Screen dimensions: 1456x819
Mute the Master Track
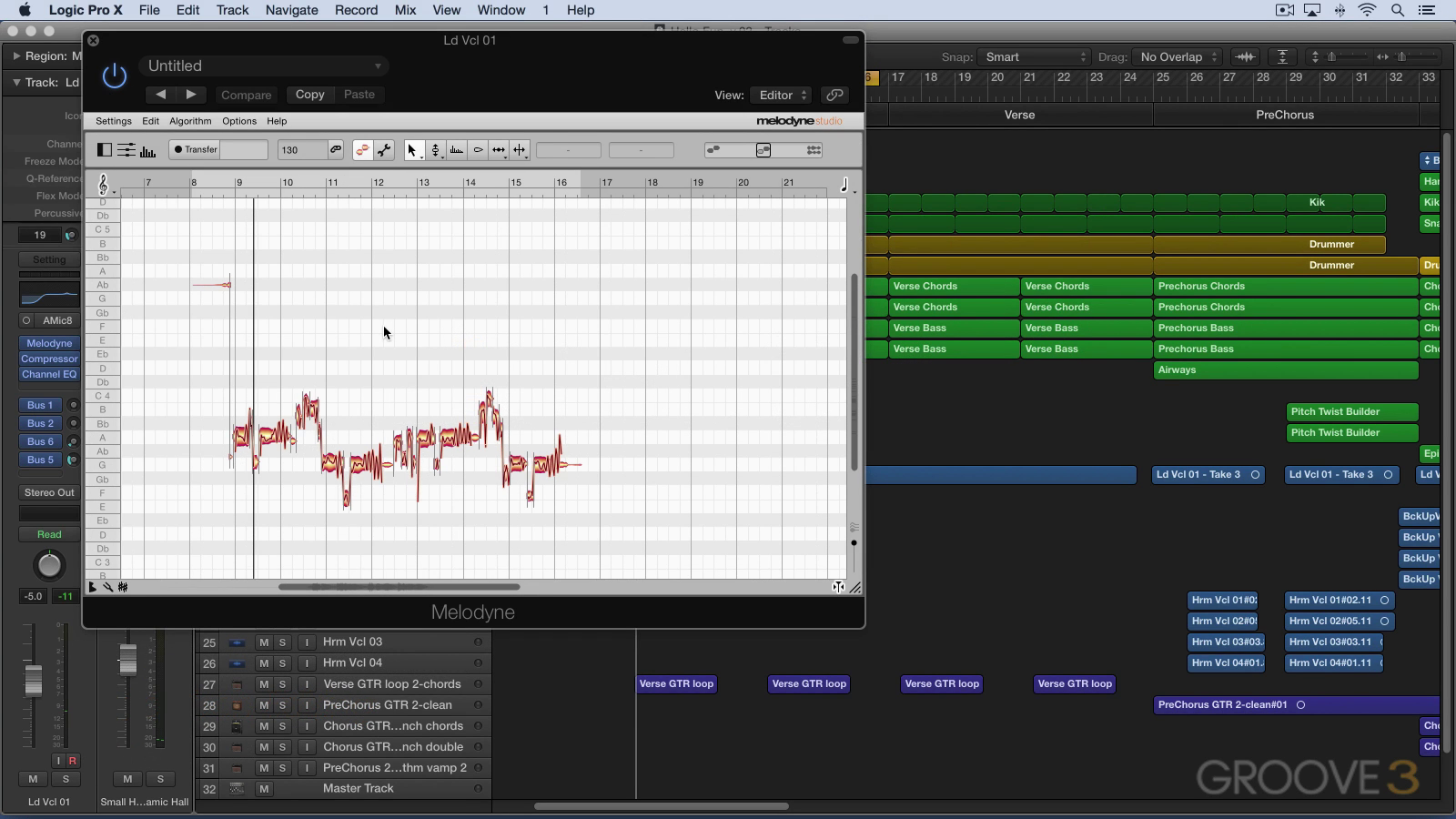coord(264,789)
